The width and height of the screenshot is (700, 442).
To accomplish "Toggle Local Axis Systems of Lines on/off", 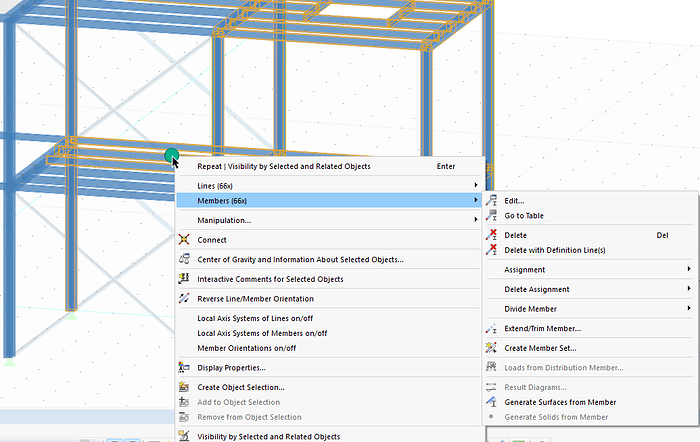I will click(x=276, y=318).
